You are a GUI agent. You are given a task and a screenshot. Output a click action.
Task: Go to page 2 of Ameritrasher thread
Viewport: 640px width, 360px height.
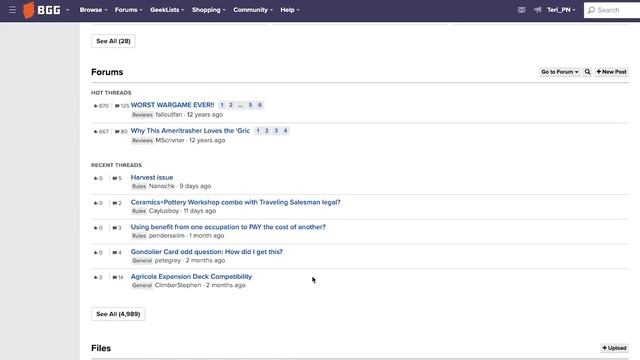(x=267, y=131)
